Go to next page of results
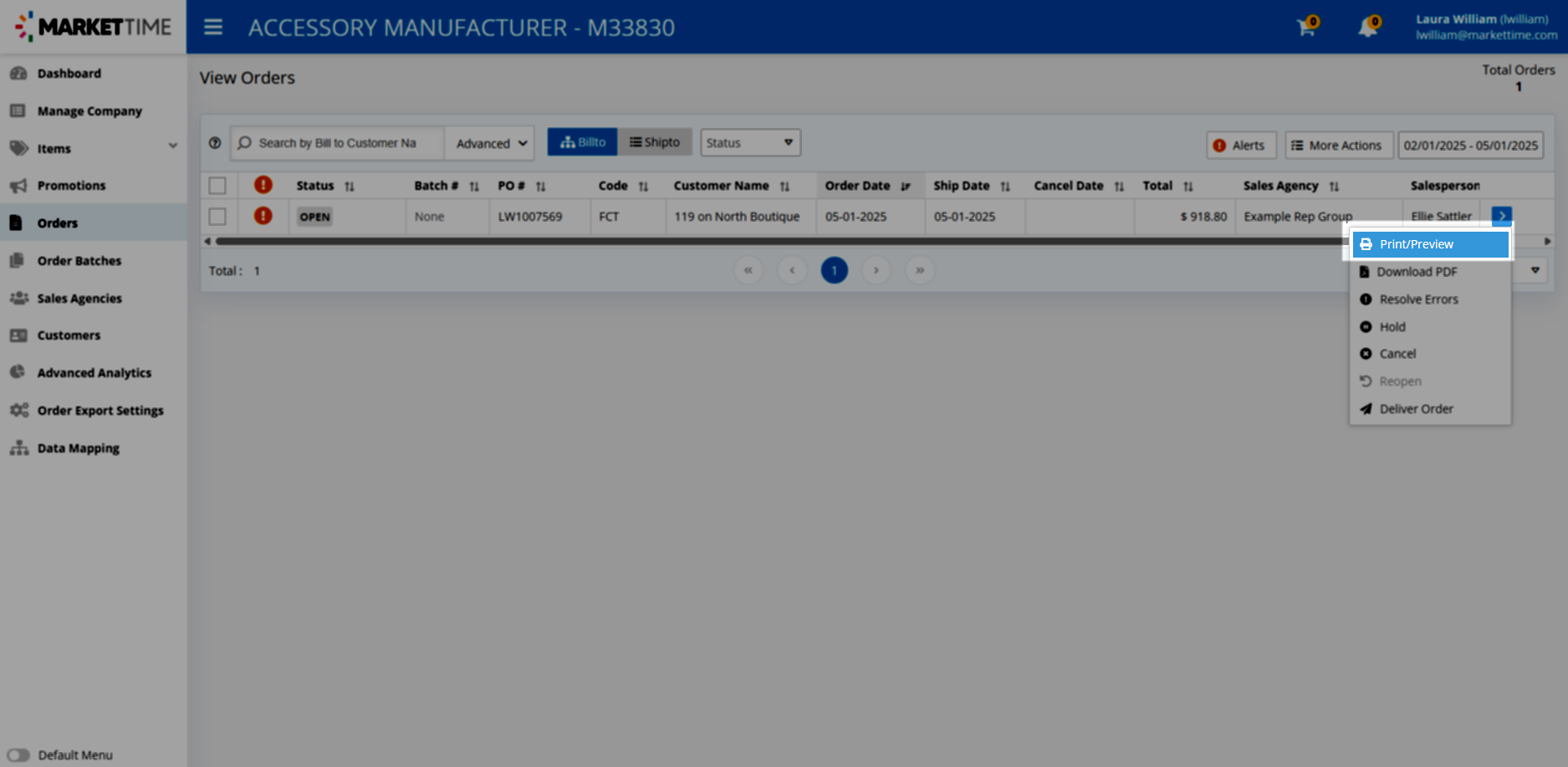This screenshot has height=767, width=1568. point(876,270)
